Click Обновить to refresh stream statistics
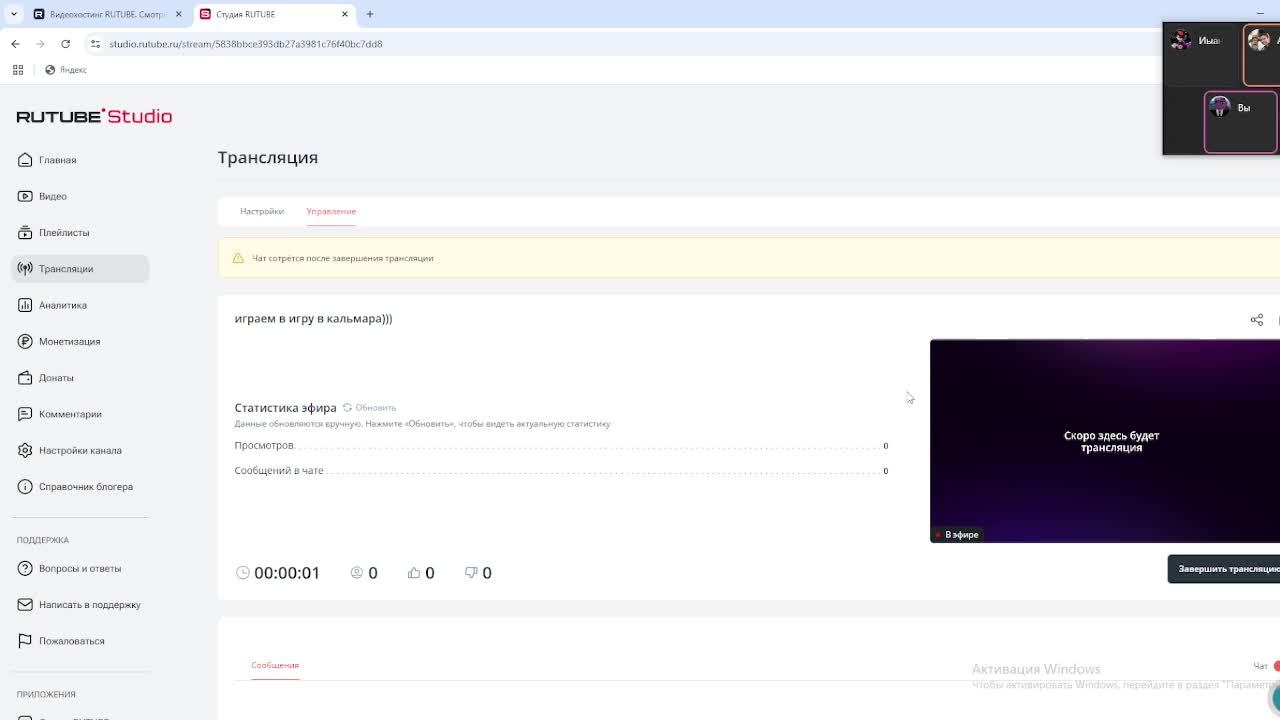 (x=369, y=408)
